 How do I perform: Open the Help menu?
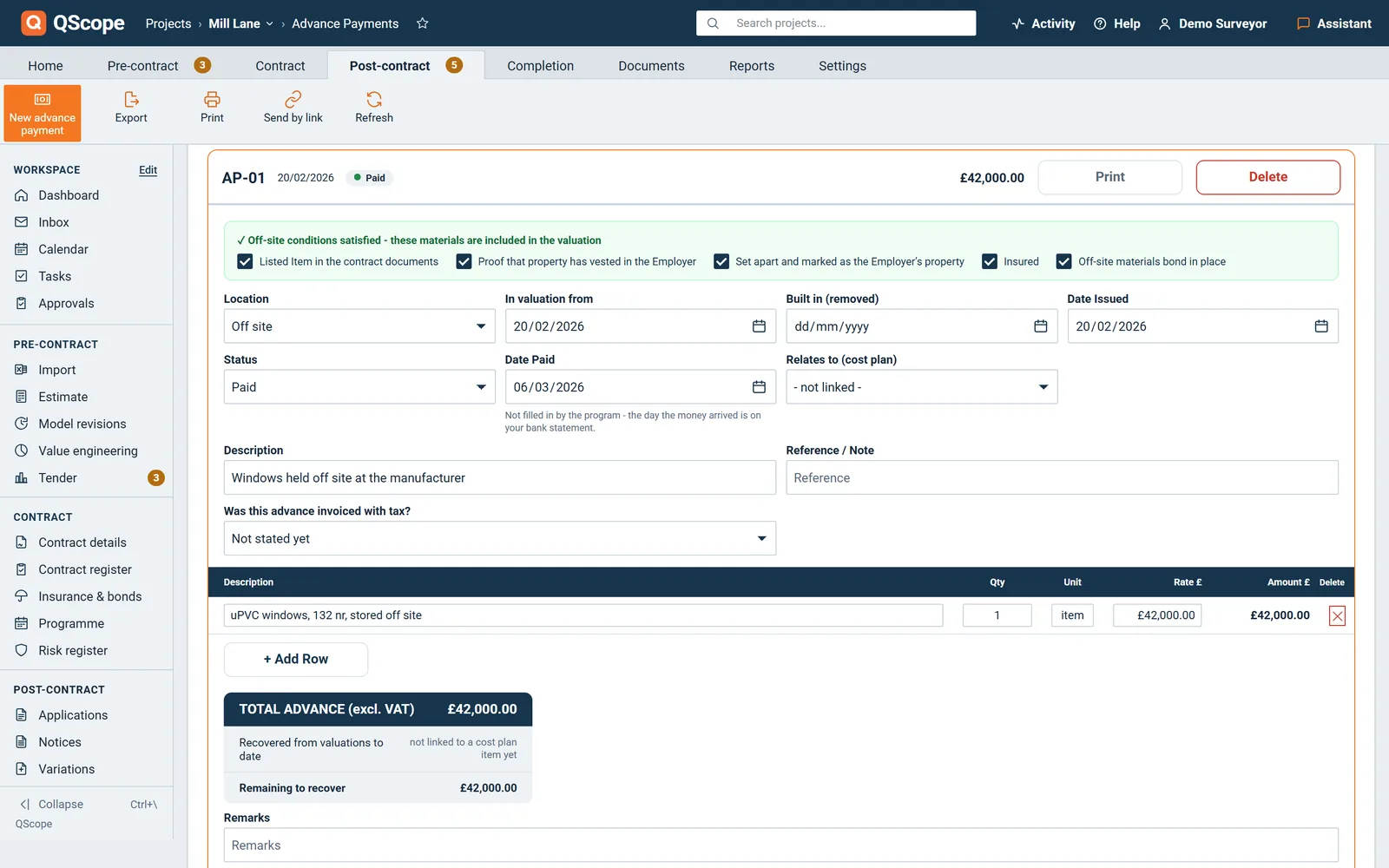[1117, 23]
